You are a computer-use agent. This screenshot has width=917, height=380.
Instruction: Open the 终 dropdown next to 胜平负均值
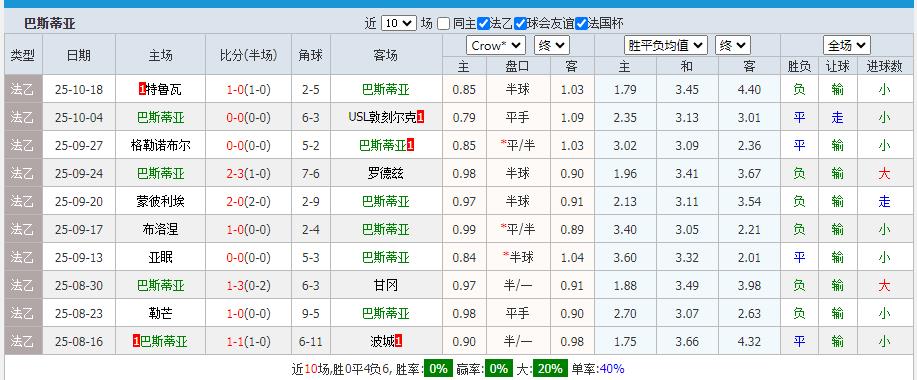click(x=733, y=46)
